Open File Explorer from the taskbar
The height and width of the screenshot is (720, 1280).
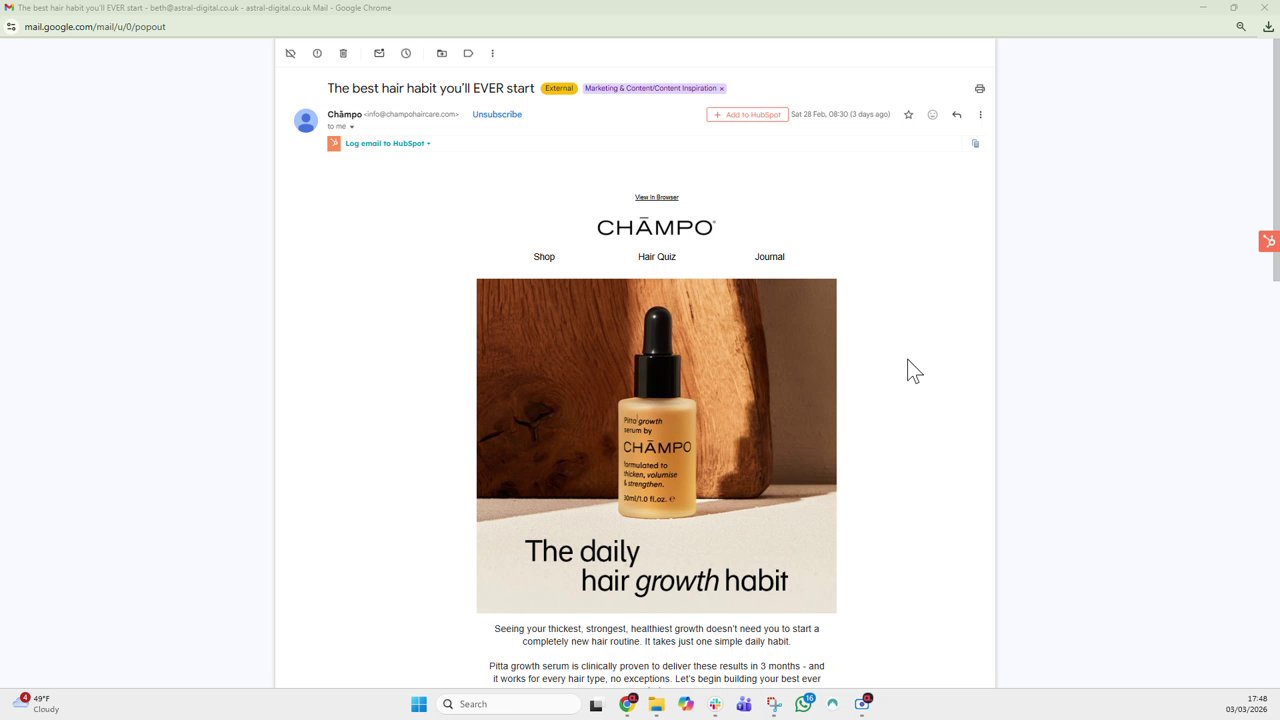click(656, 704)
